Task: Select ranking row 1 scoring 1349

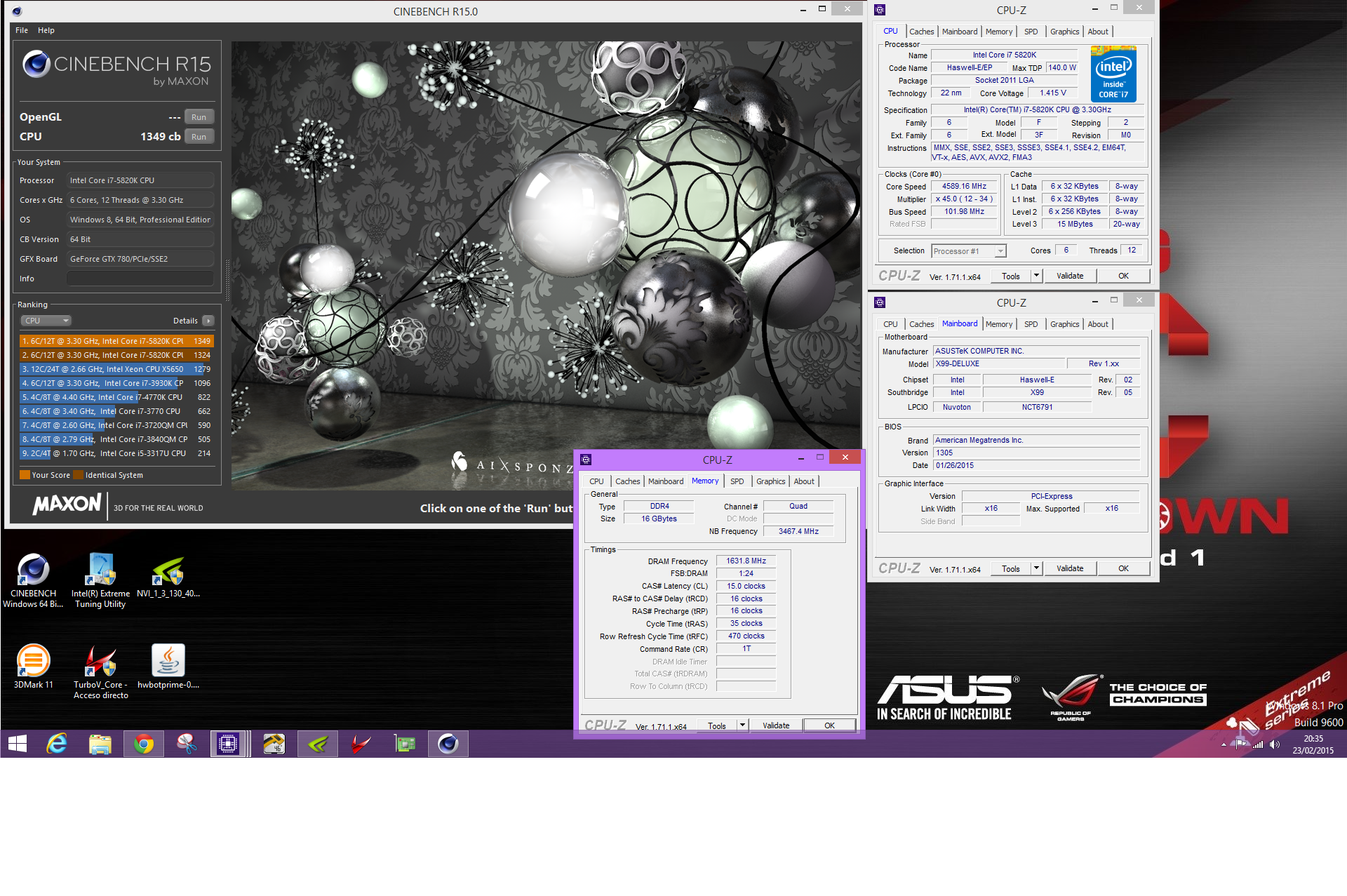Action: (116, 341)
